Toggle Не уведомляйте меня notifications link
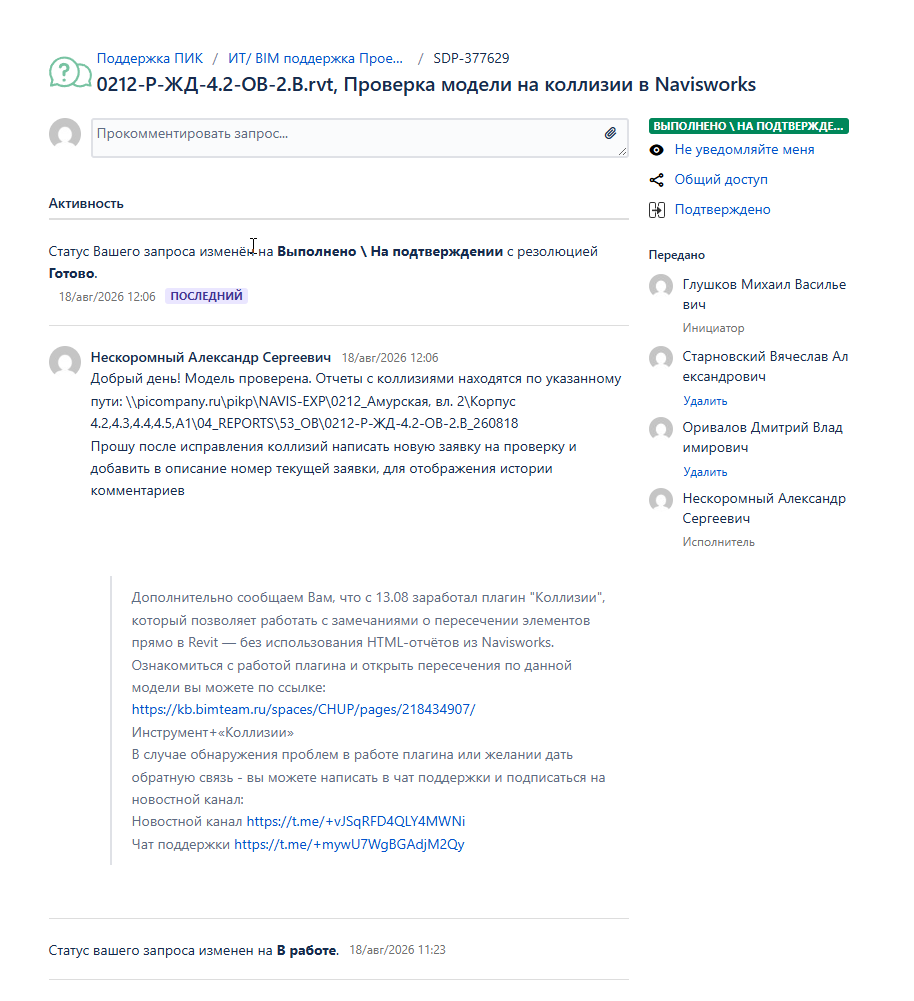 click(744, 149)
